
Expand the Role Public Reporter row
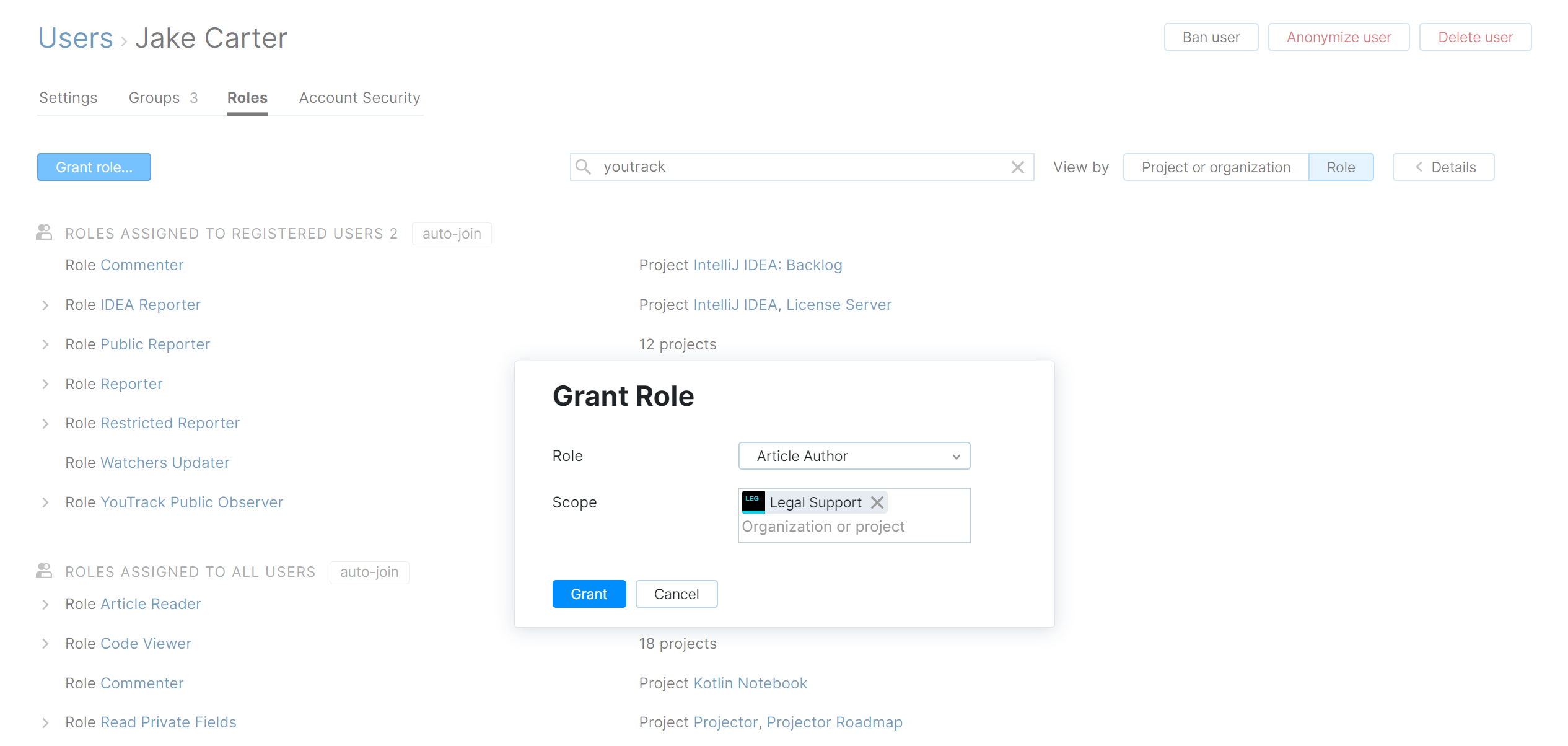pos(45,344)
